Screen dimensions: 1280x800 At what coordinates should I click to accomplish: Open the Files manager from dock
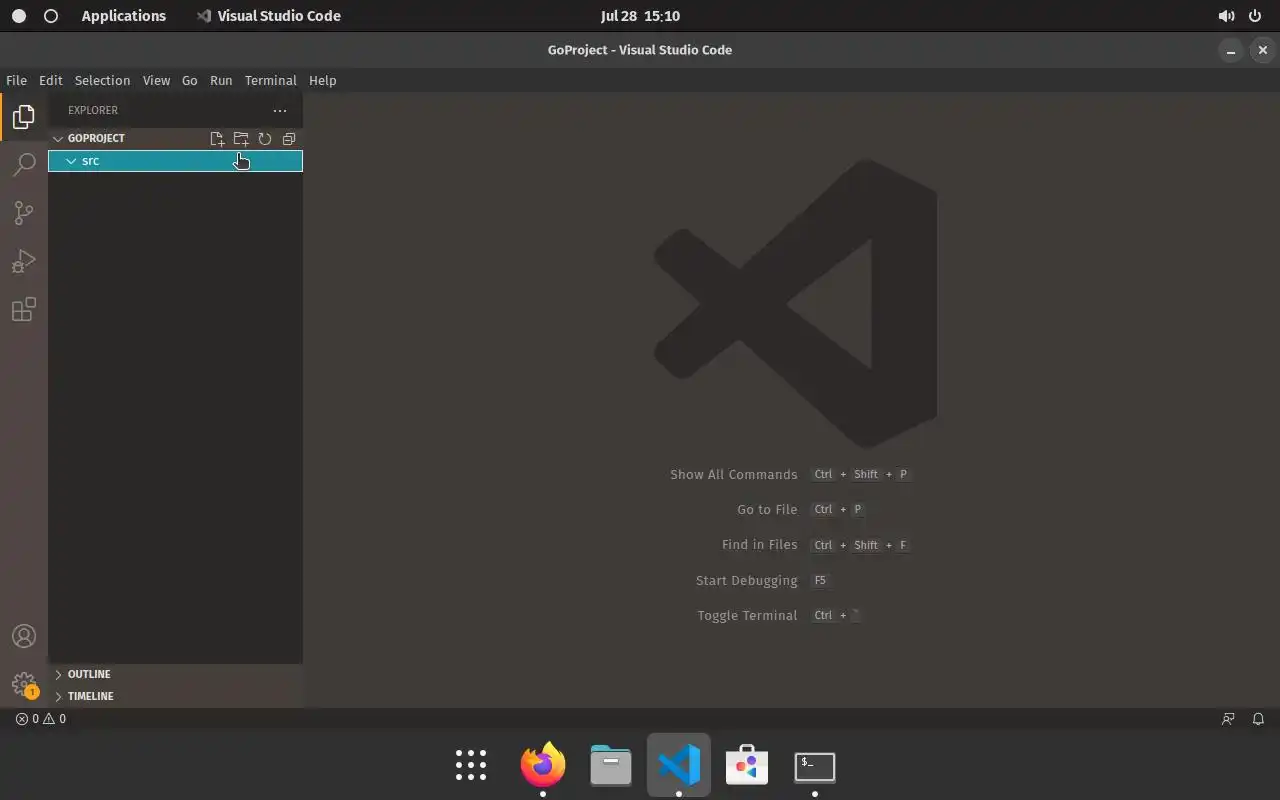pos(611,766)
